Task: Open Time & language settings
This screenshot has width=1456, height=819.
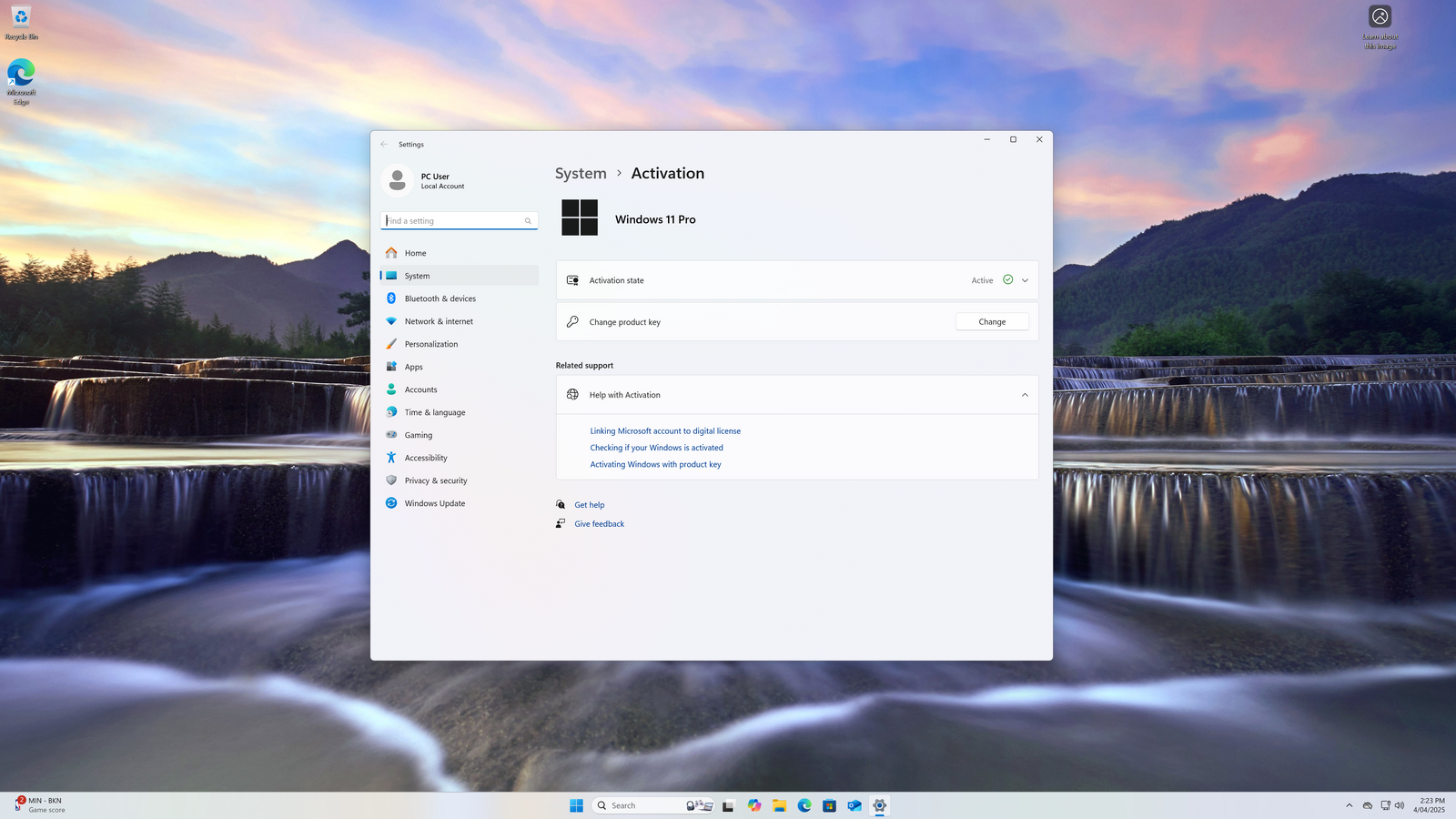Action: pyautogui.click(x=459, y=412)
